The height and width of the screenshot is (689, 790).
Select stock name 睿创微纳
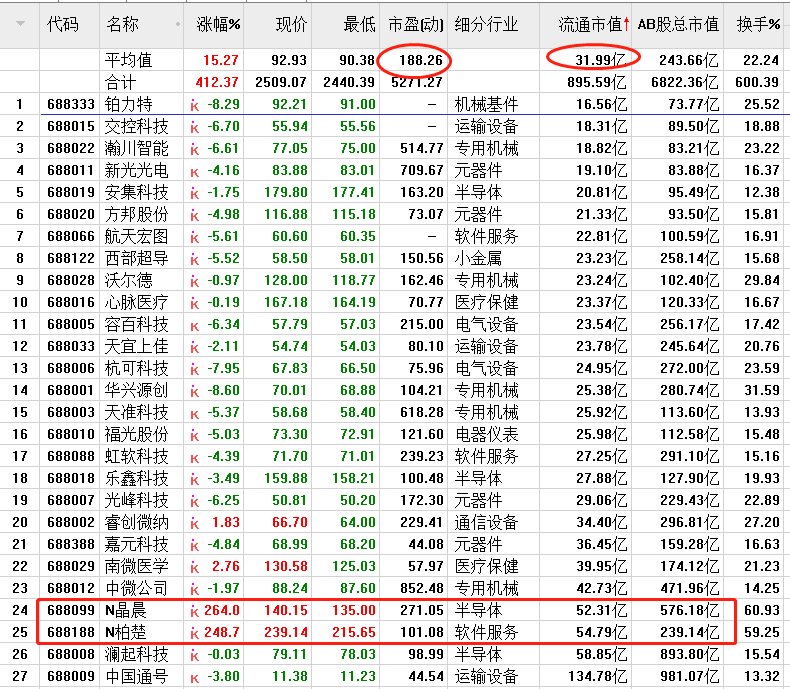[137, 522]
